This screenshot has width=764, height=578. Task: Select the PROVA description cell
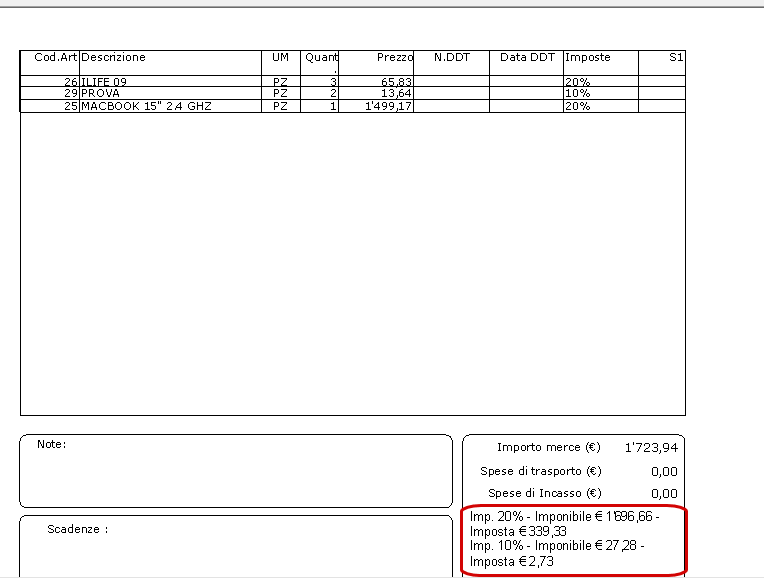(x=171, y=93)
